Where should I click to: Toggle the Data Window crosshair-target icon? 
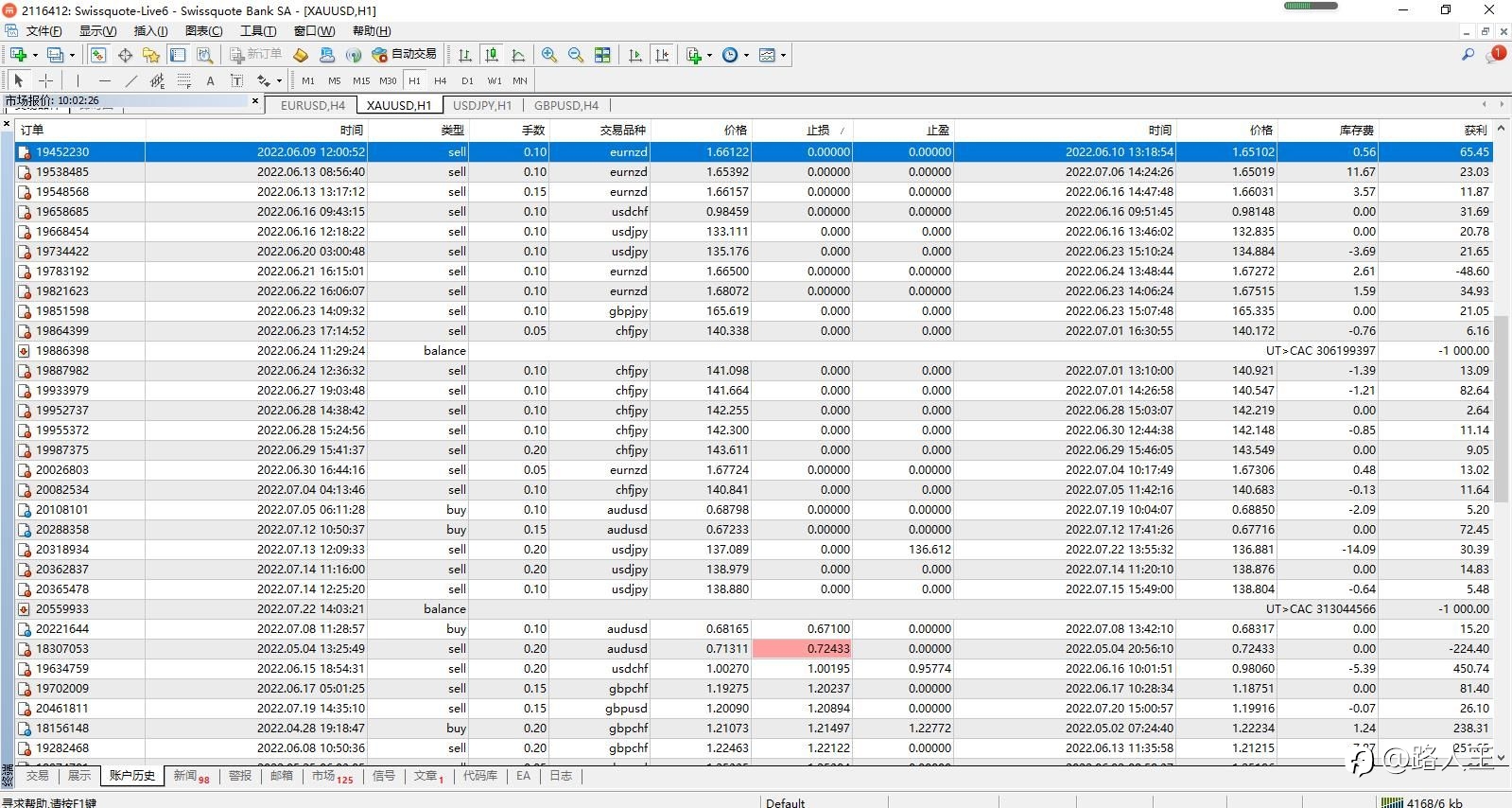coord(125,55)
